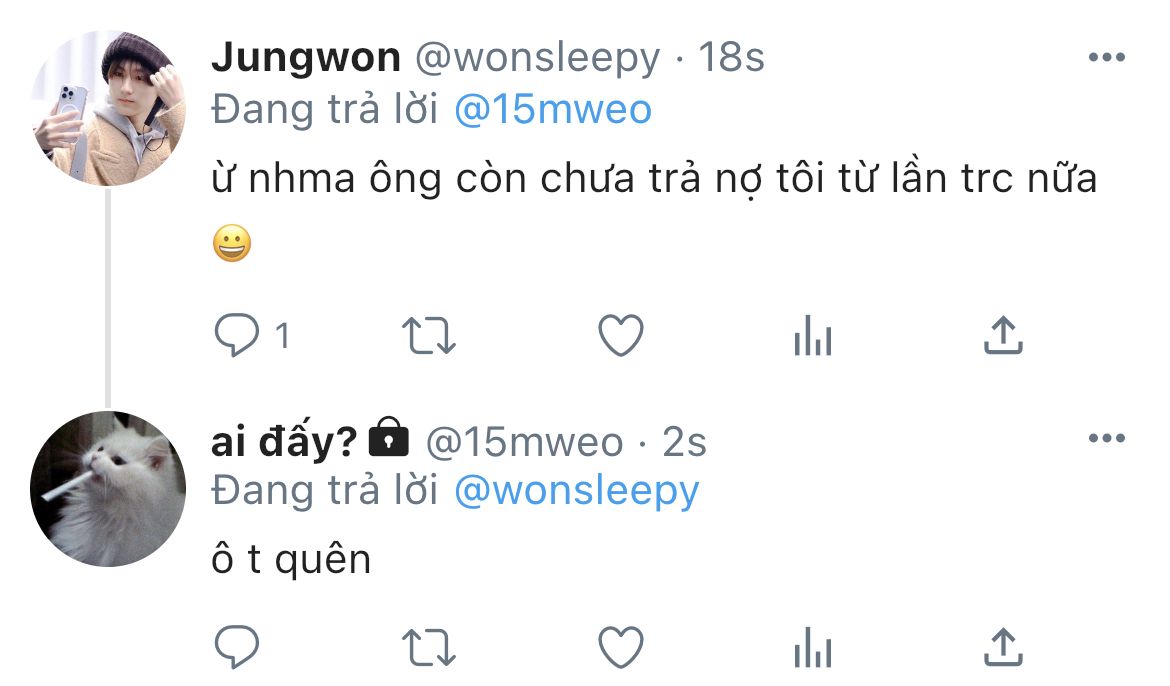Reply to Jungwon's tweet

(237, 334)
